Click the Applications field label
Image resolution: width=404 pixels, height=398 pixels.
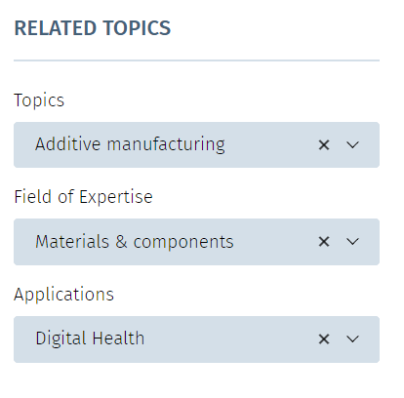(x=64, y=295)
